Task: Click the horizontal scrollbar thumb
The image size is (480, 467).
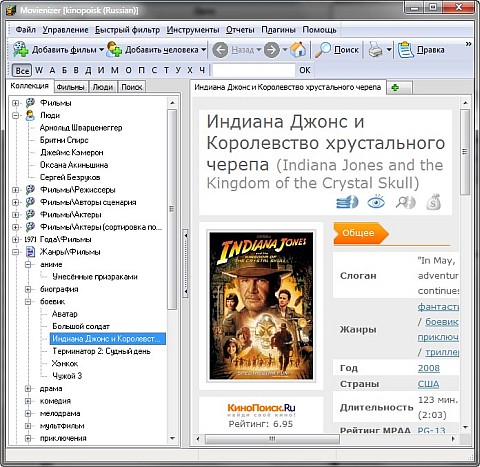Action: tap(272, 439)
